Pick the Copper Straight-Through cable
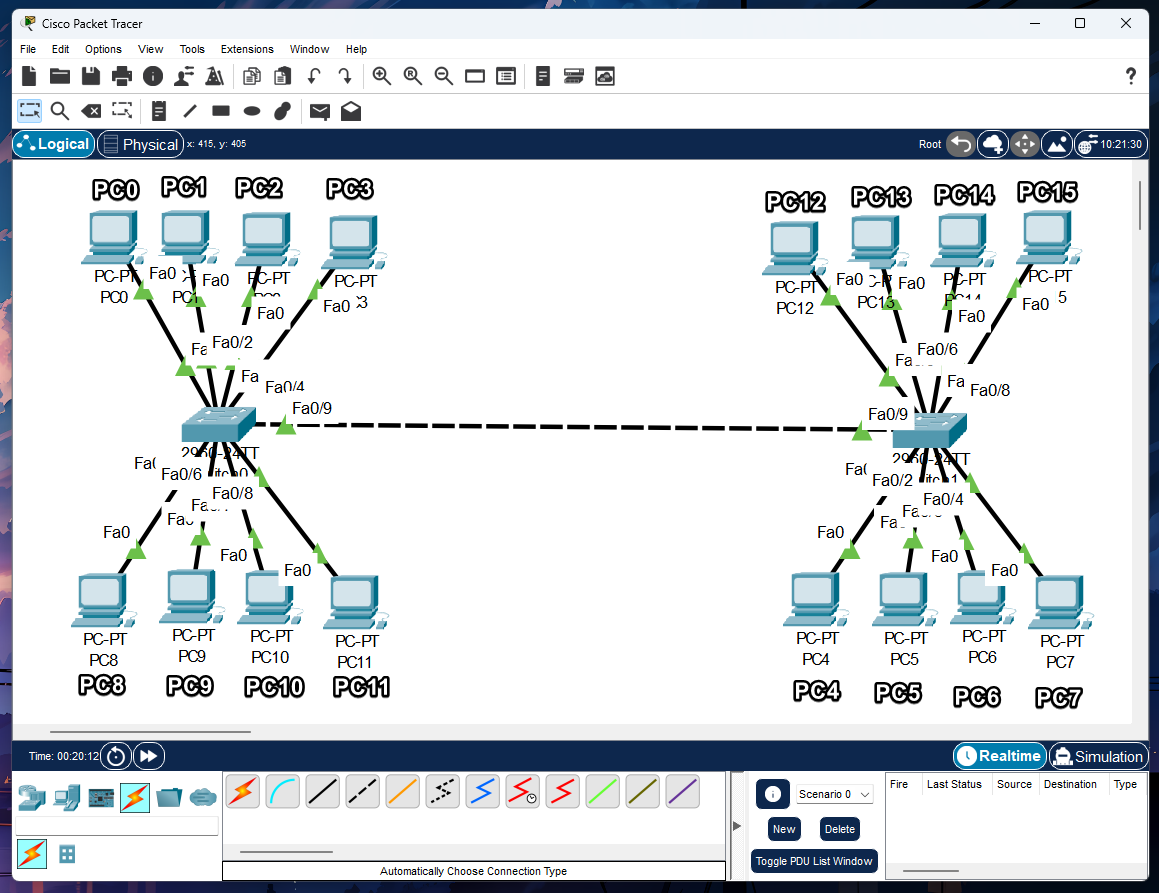 tap(322, 792)
